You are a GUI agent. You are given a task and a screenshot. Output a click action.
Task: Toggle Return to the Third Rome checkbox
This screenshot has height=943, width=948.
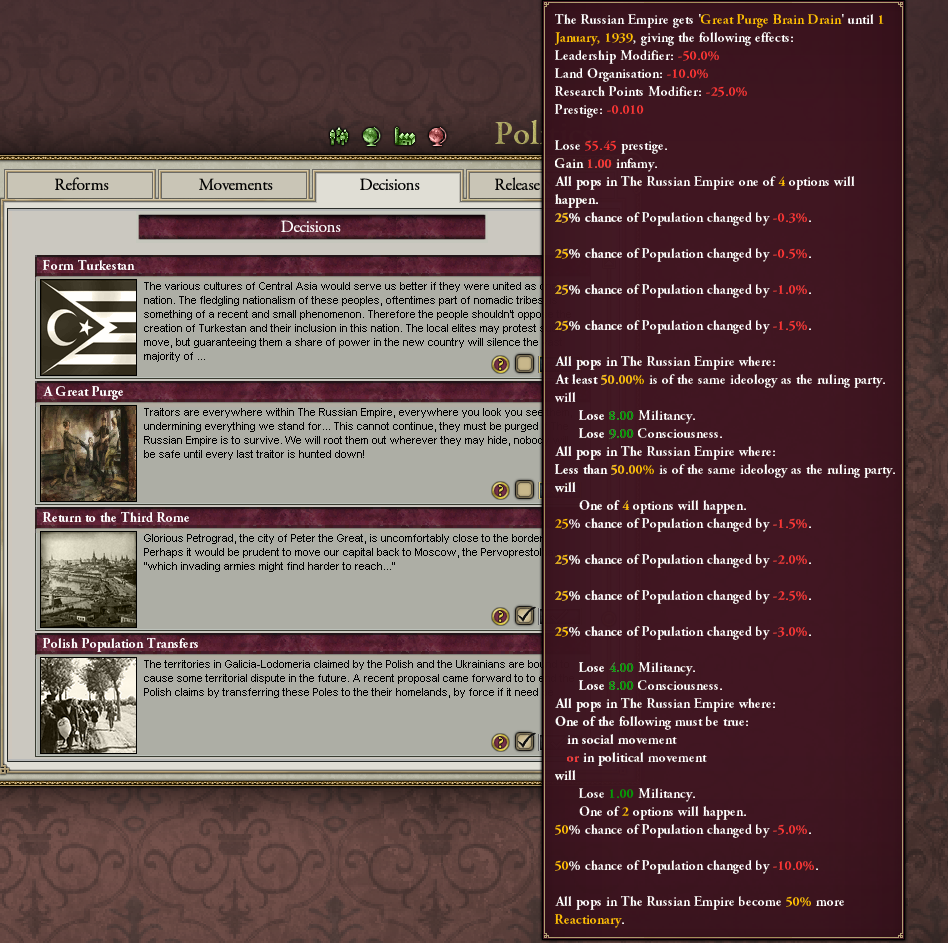tap(524, 615)
